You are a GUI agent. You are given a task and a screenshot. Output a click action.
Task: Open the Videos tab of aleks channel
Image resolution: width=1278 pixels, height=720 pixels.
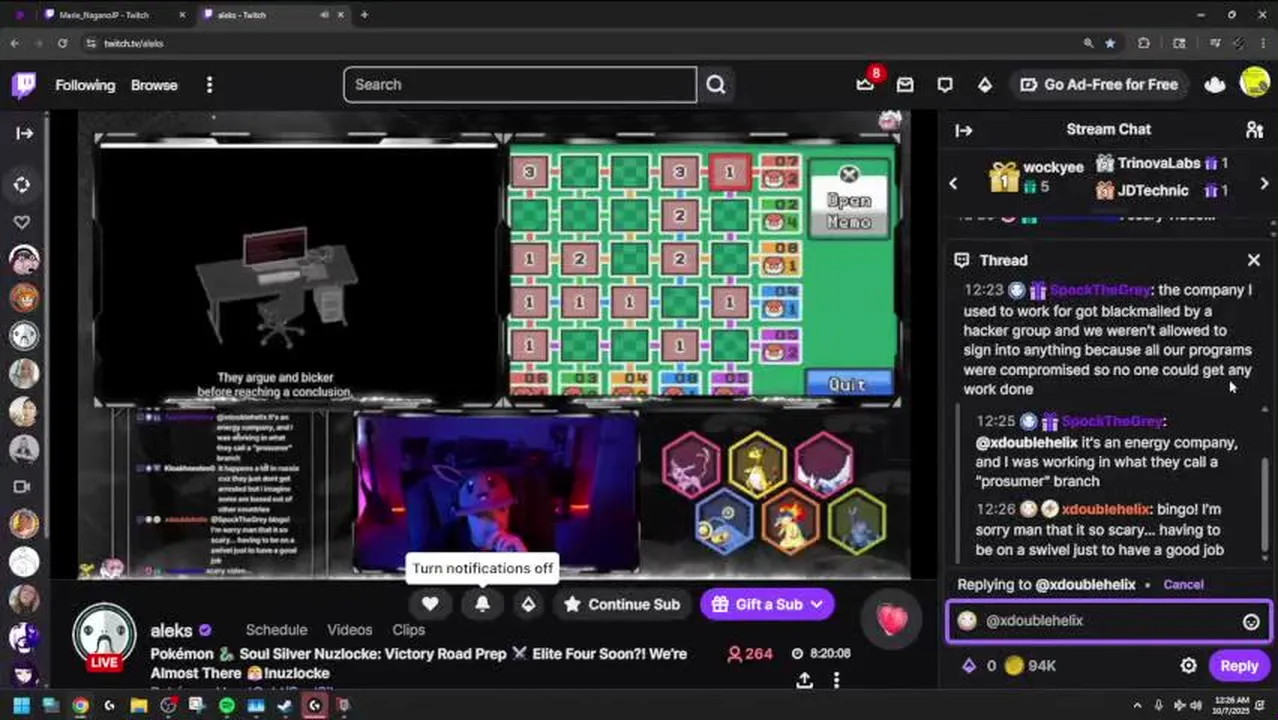coord(350,630)
